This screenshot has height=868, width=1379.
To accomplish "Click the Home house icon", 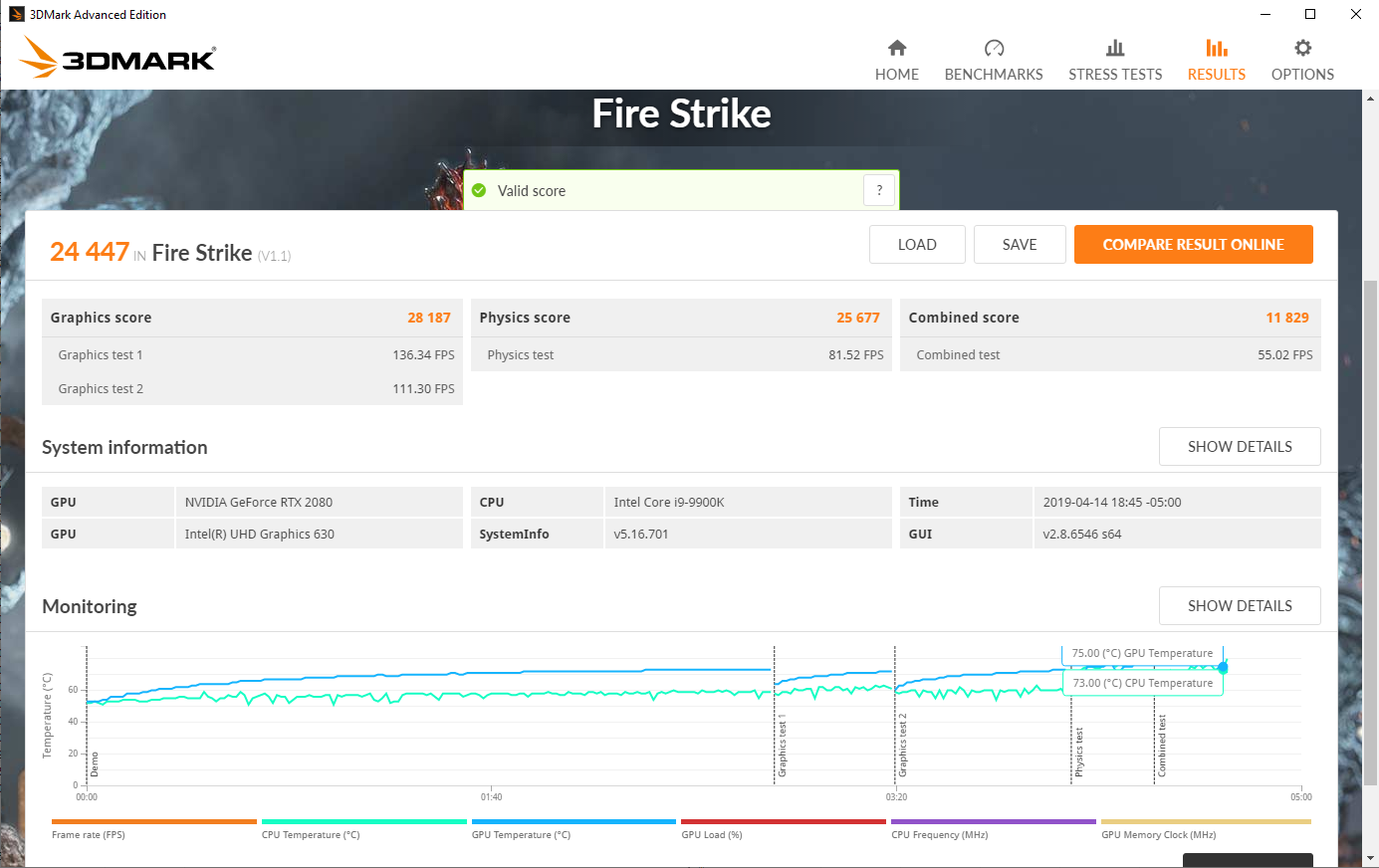I will pos(897,48).
